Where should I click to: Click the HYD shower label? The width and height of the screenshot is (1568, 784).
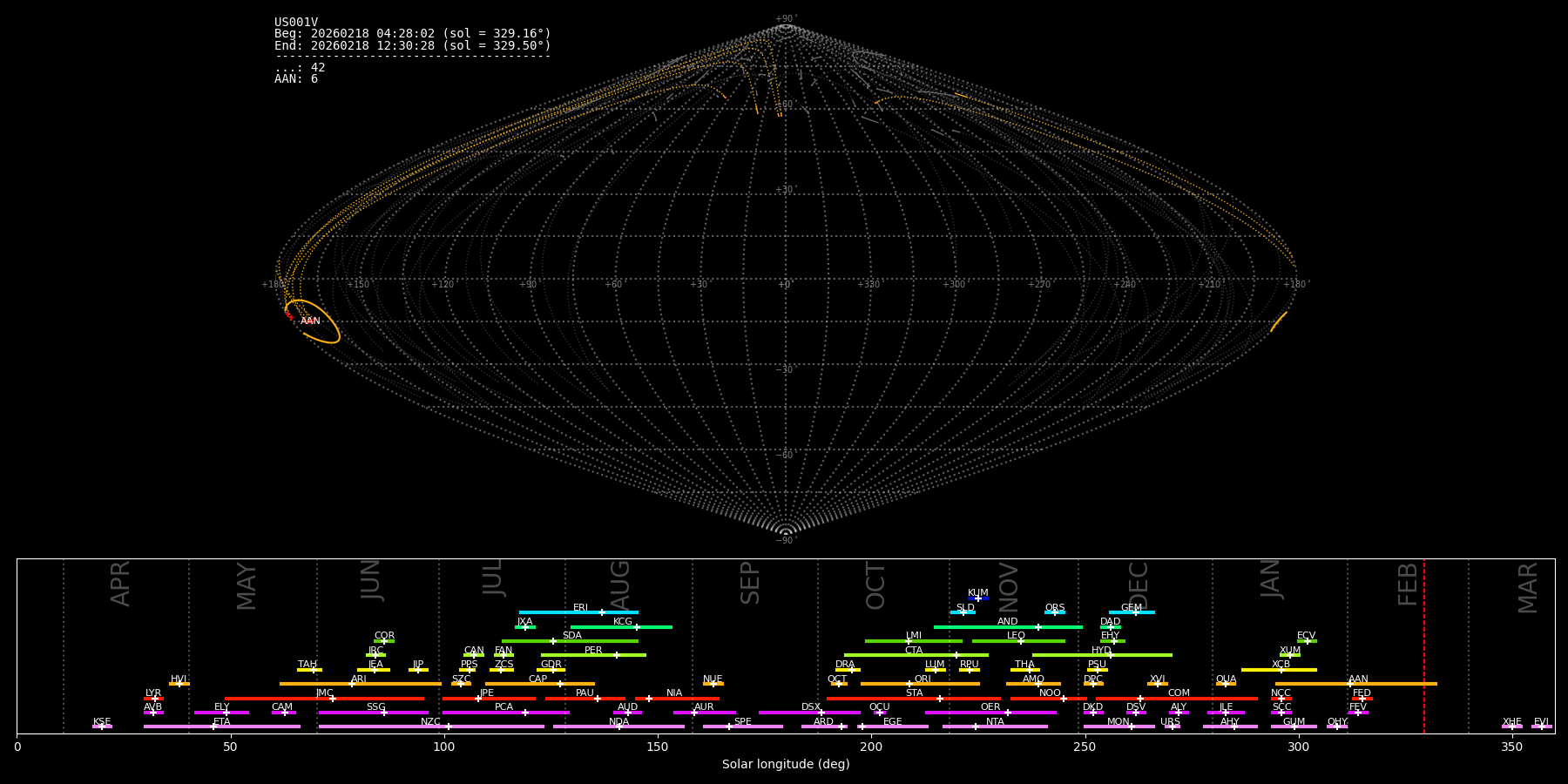(x=1101, y=651)
